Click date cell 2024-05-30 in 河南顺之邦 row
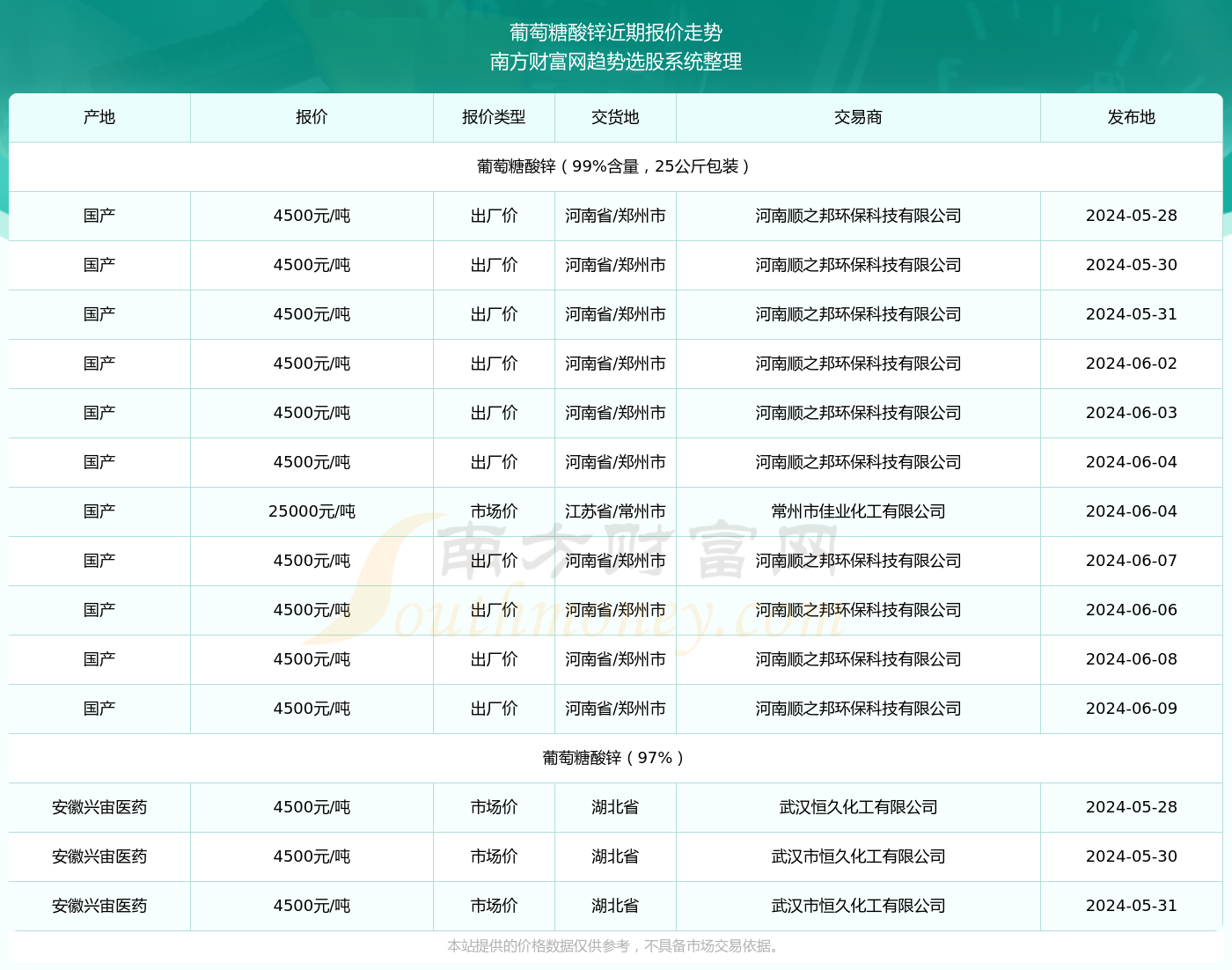 click(1132, 265)
